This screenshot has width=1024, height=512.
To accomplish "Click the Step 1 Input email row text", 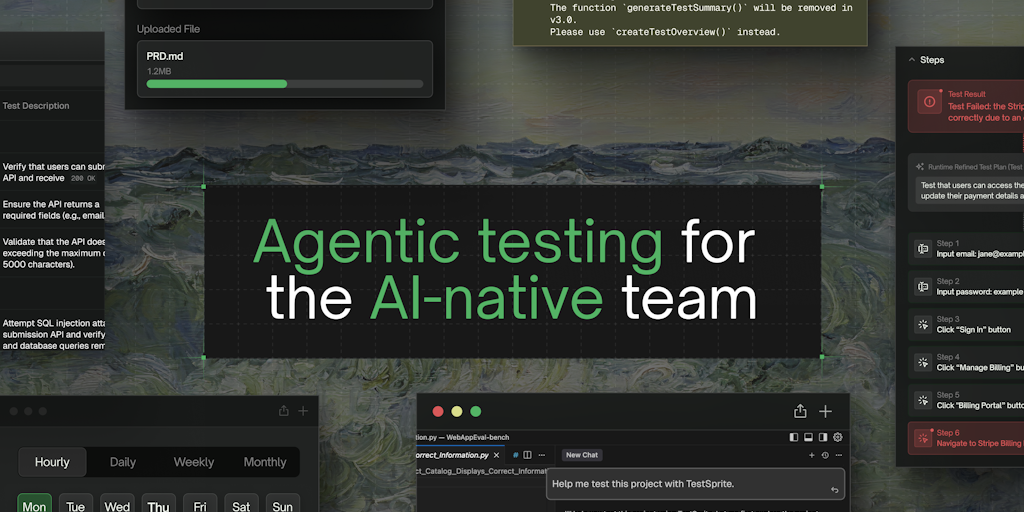I will pyautogui.click(x=980, y=254).
